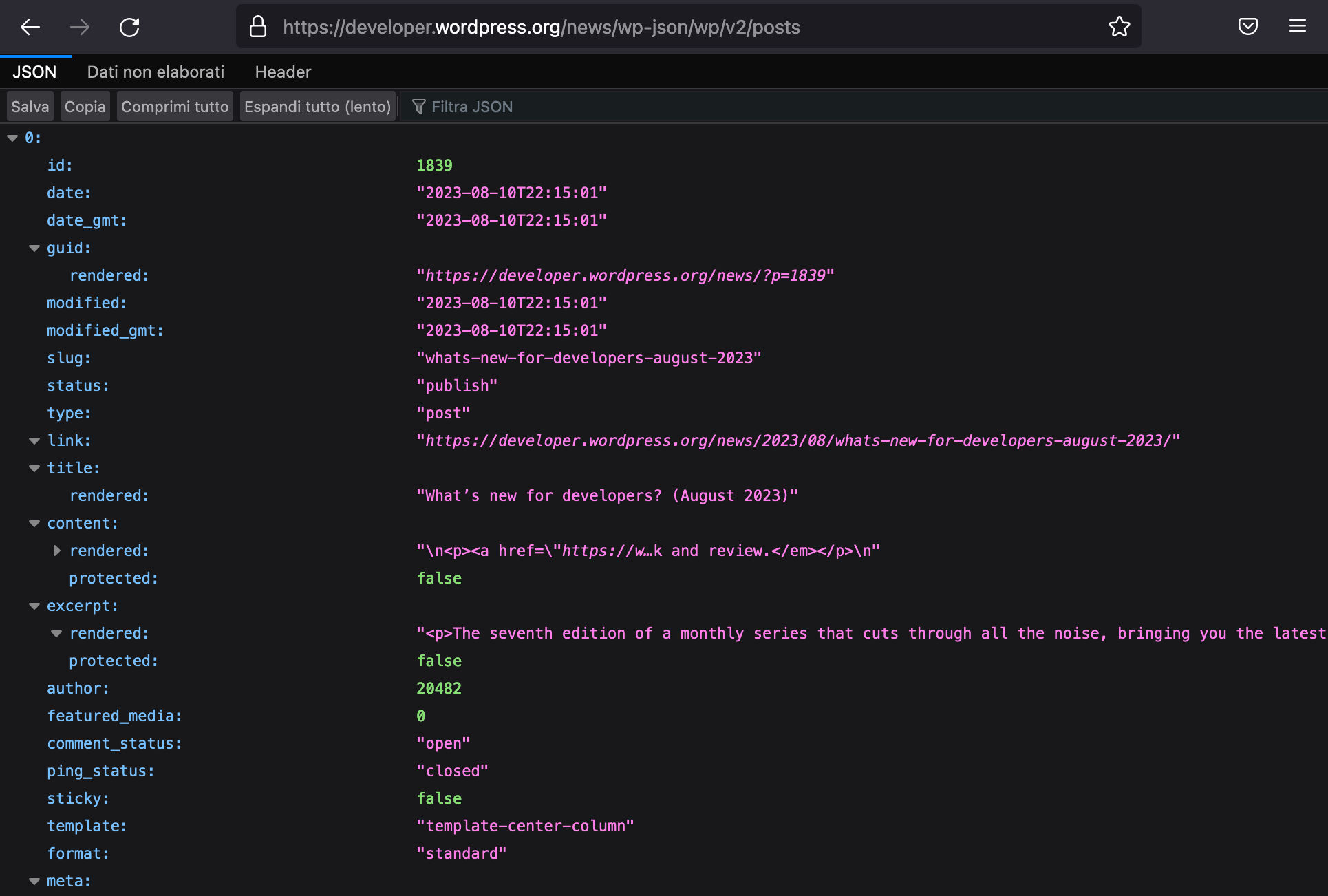Select the id value 1839

pos(434,165)
